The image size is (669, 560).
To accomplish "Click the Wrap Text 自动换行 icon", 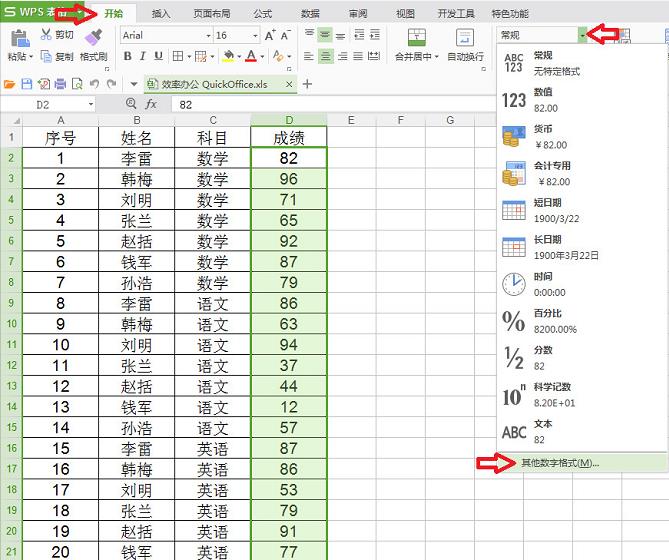I will tap(465, 38).
